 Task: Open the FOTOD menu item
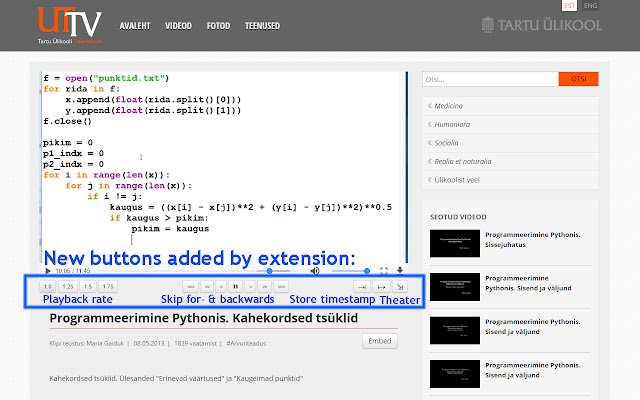click(218, 26)
